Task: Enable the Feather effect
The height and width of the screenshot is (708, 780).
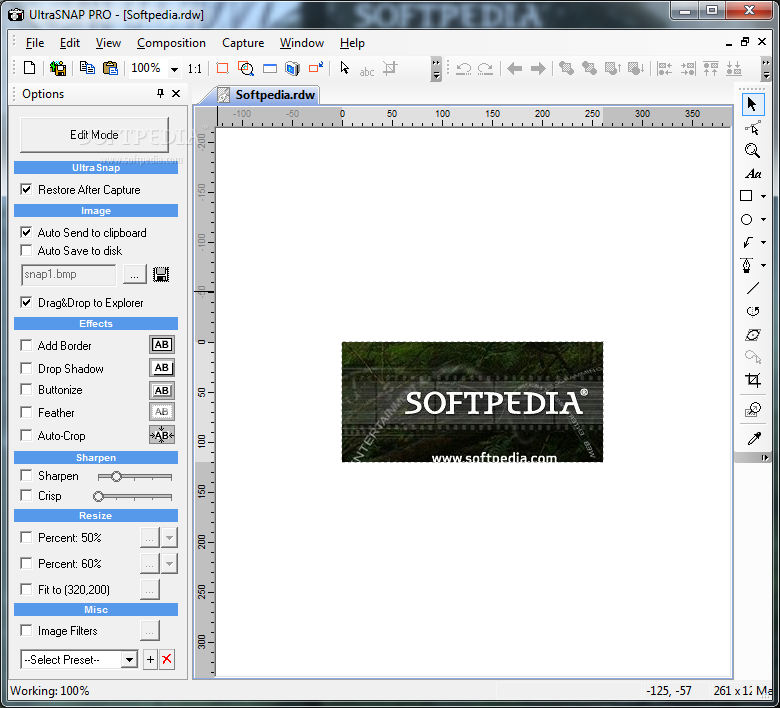Action: [x=26, y=412]
